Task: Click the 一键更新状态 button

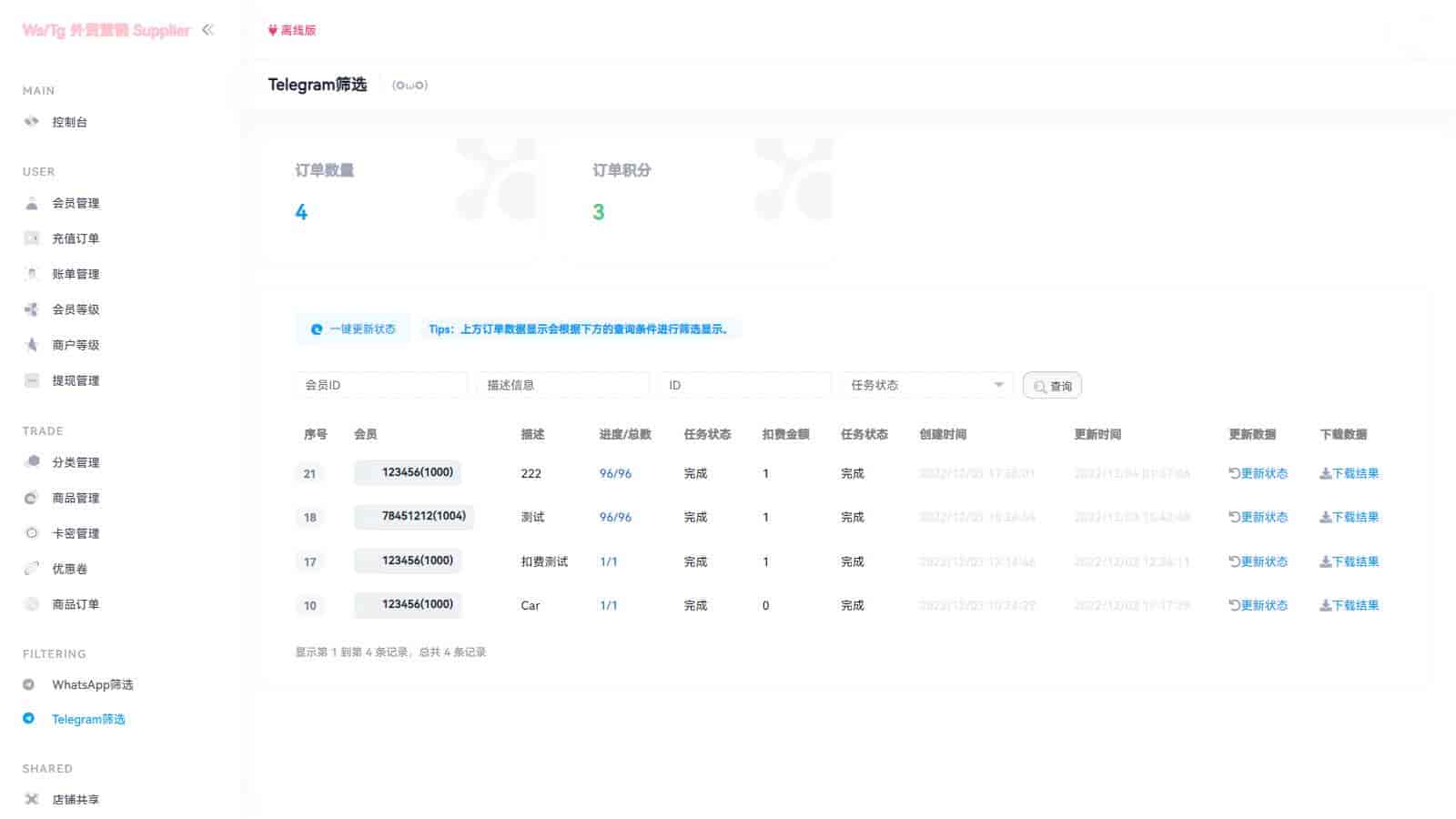Action: coord(353,329)
